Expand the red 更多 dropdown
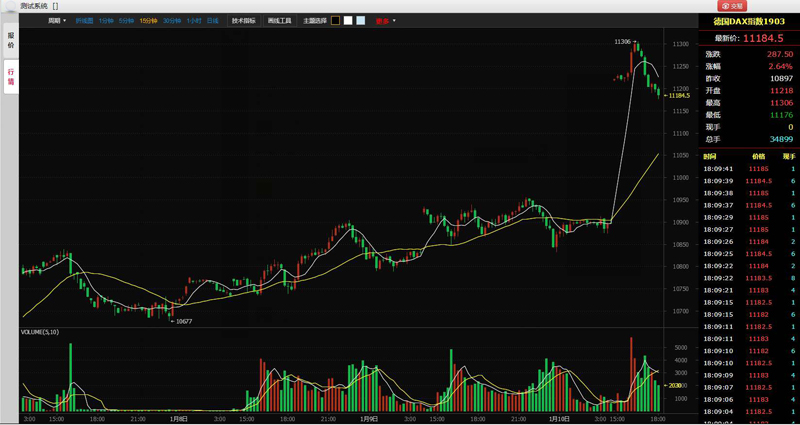The width and height of the screenshot is (800, 425). 386,21
